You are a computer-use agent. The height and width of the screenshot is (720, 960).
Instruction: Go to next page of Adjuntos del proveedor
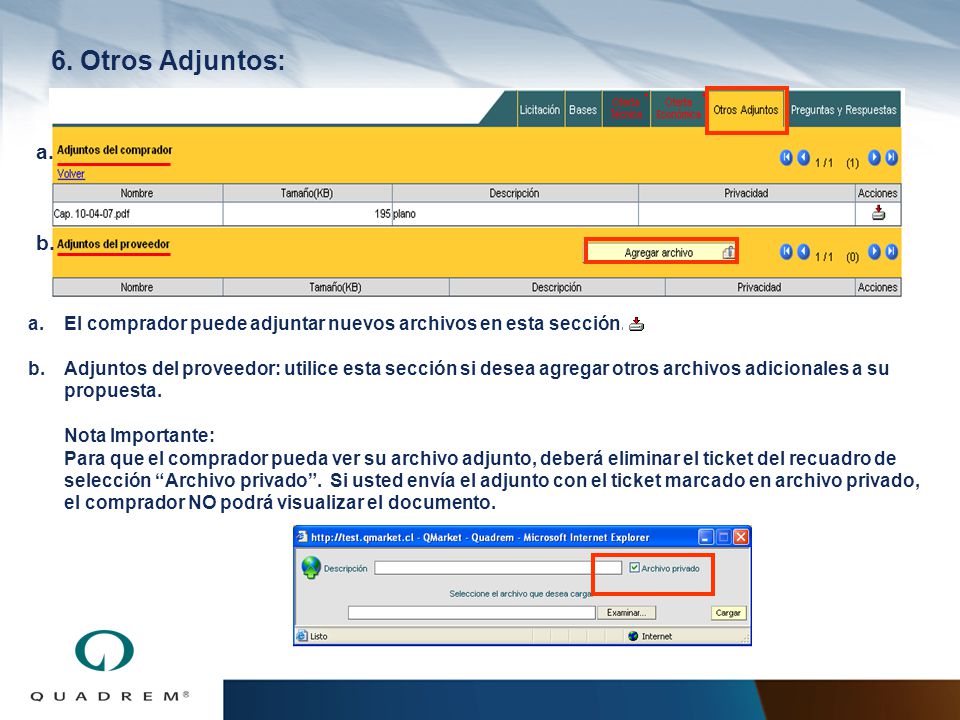click(874, 252)
